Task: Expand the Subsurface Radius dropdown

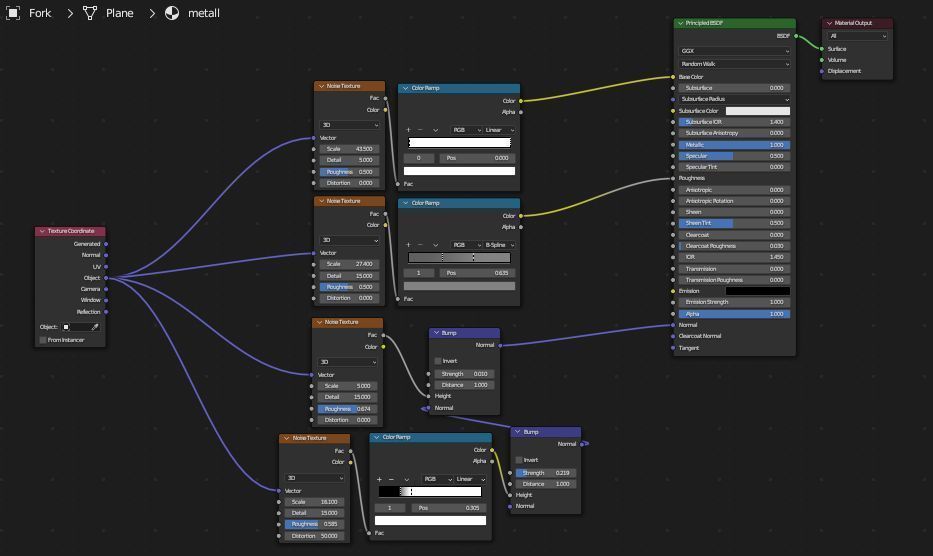Action: [x=735, y=99]
